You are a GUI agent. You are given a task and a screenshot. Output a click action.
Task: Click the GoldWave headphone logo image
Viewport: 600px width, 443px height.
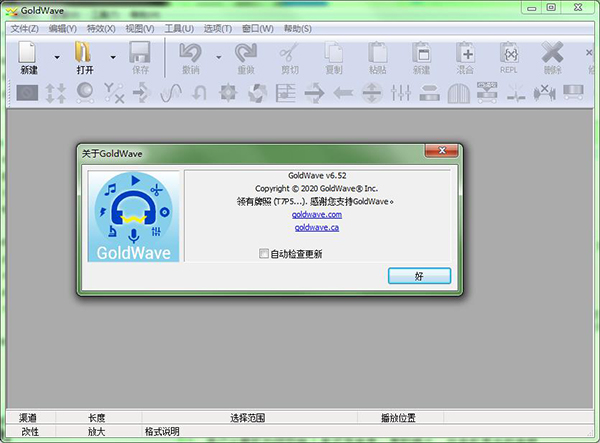tap(134, 217)
